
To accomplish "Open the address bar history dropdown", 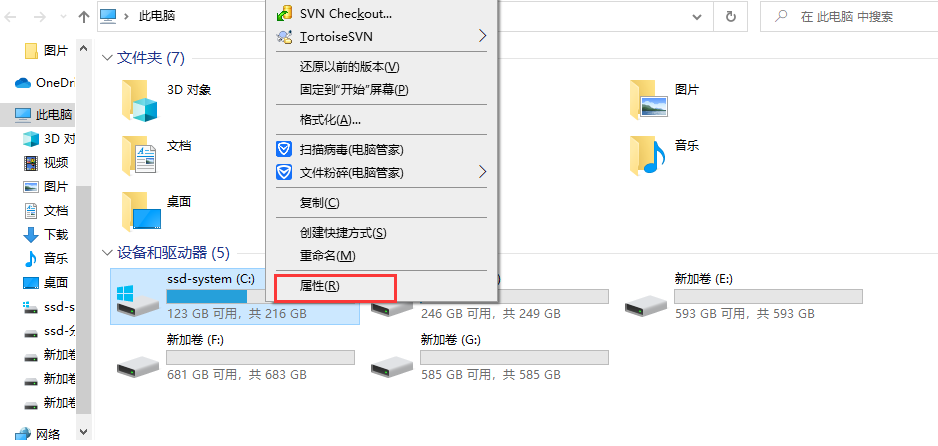I will click(x=697, y=17).
